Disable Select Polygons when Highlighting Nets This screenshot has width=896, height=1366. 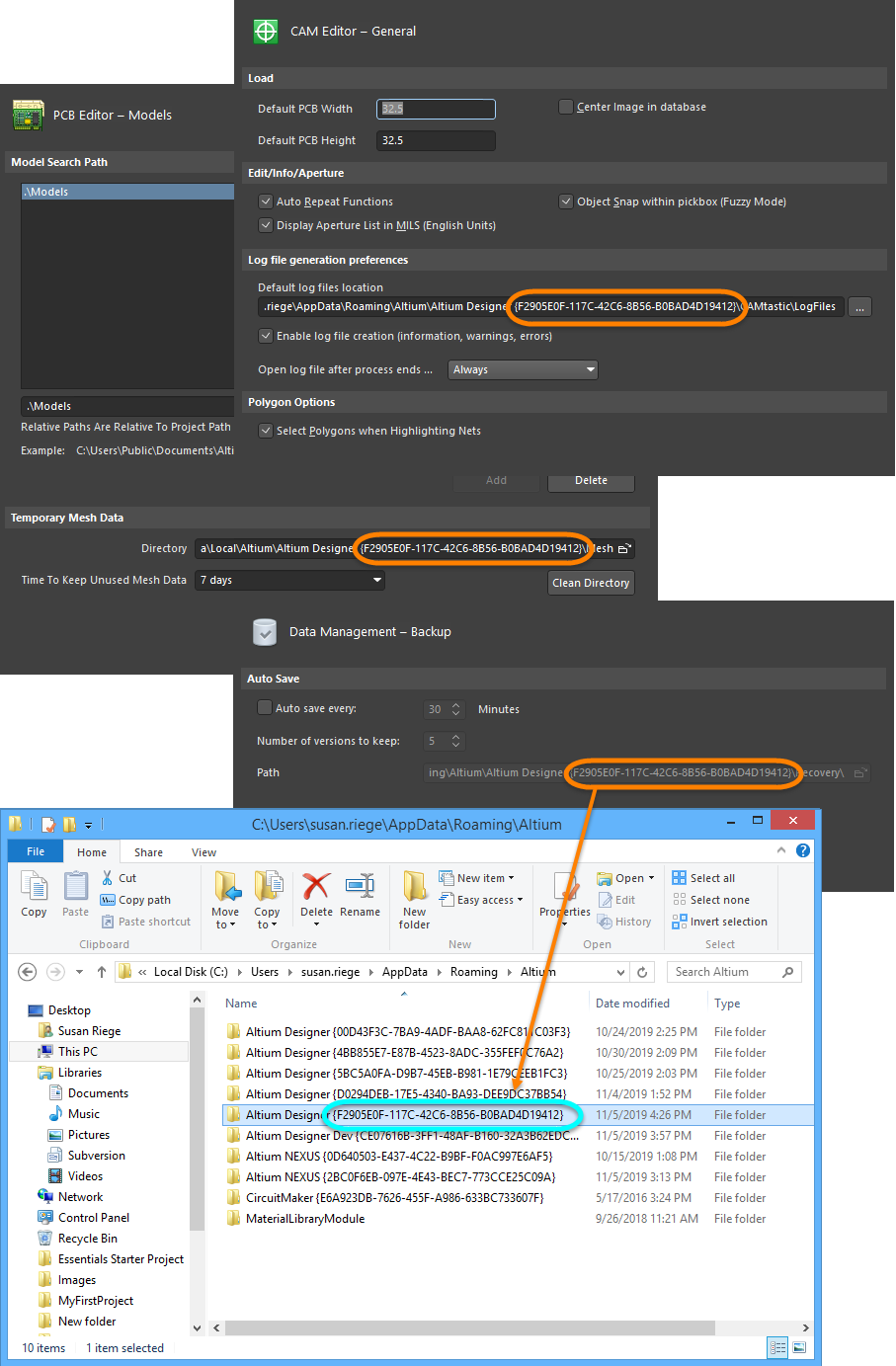click(x=265, y=431)
